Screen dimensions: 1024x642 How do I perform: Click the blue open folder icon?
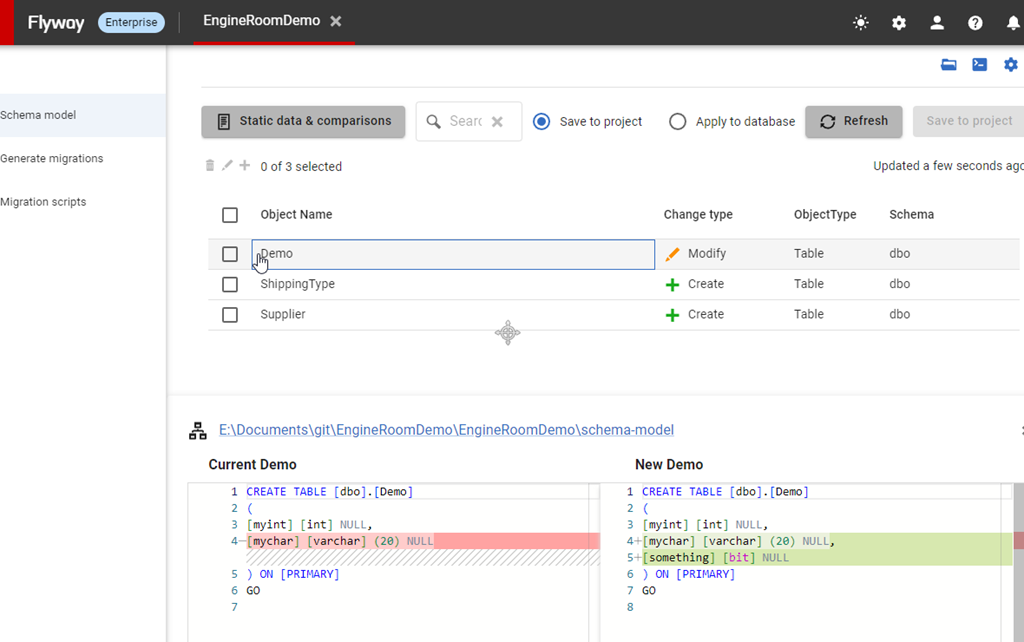coord(949,65)
